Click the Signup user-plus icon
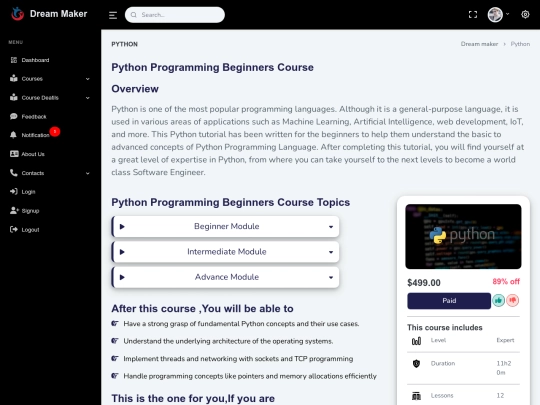Image resolution: width=540 pixels, height=405 pixels. pyautogui.click(x=14, y=210)
